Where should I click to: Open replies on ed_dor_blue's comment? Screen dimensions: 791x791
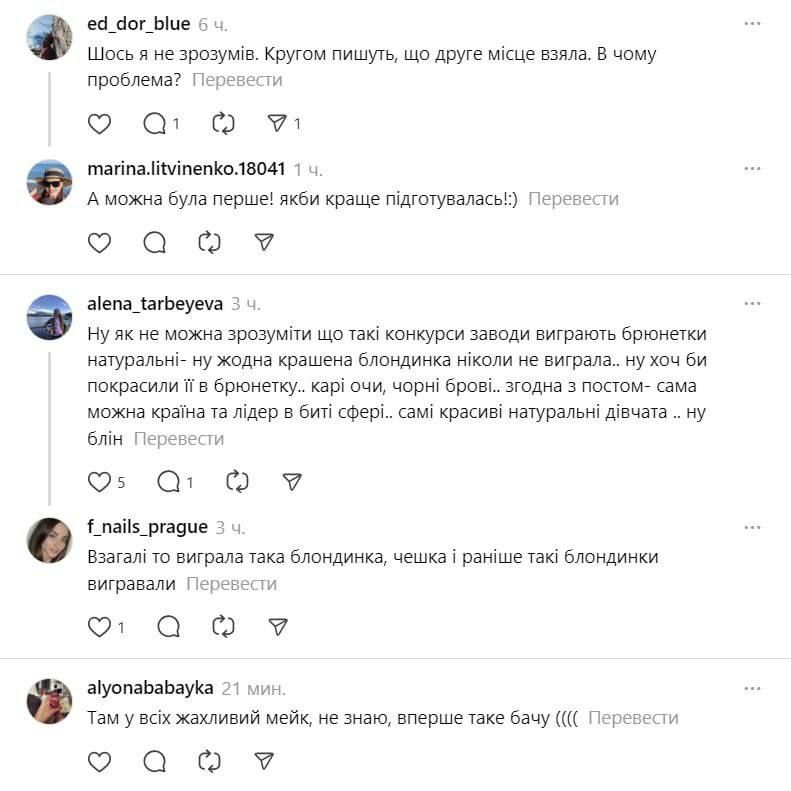click(155, 124)
